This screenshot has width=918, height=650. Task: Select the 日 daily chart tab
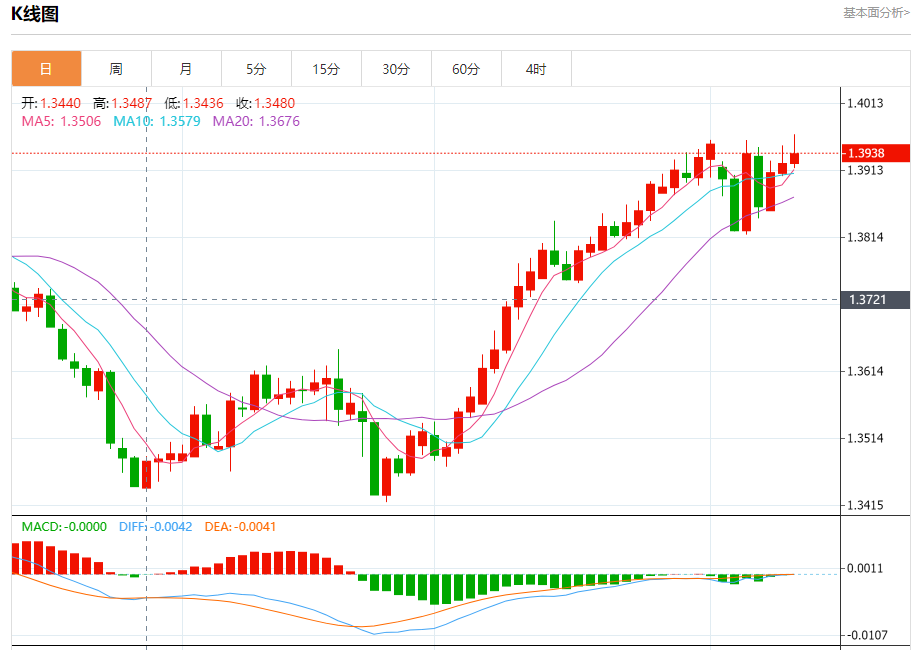point(46,69)
